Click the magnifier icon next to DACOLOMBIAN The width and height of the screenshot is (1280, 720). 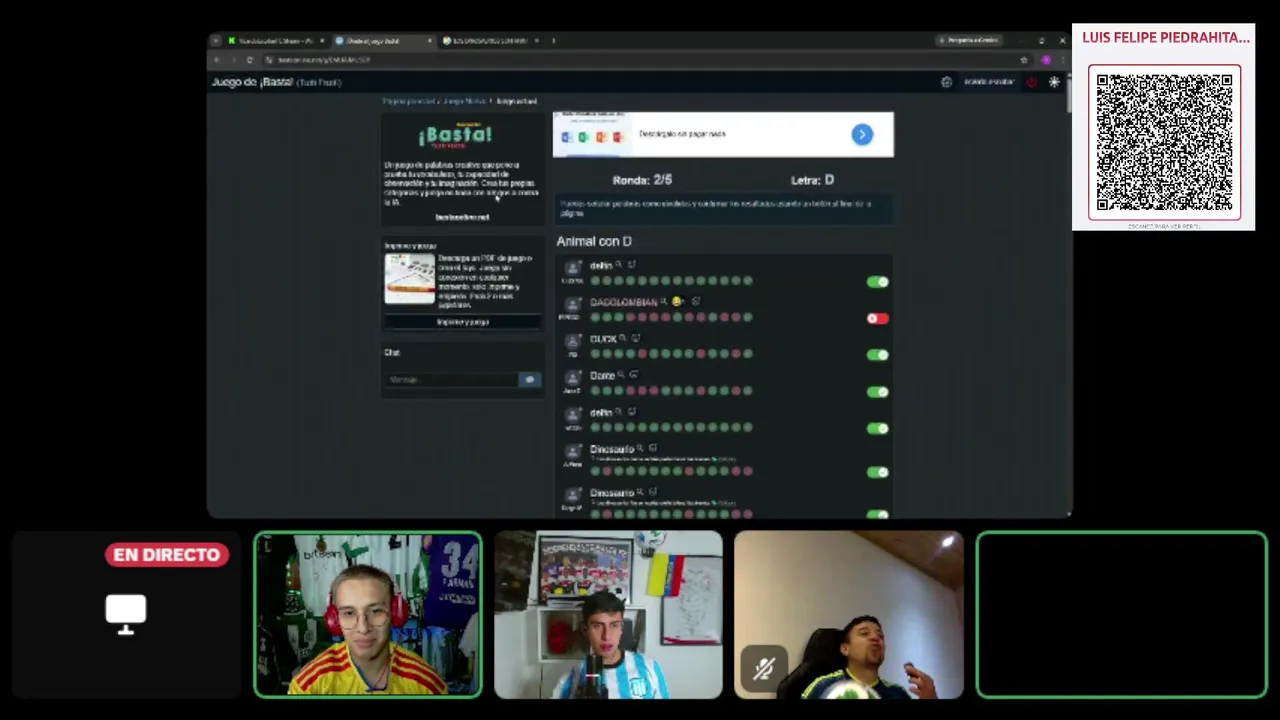663,301
